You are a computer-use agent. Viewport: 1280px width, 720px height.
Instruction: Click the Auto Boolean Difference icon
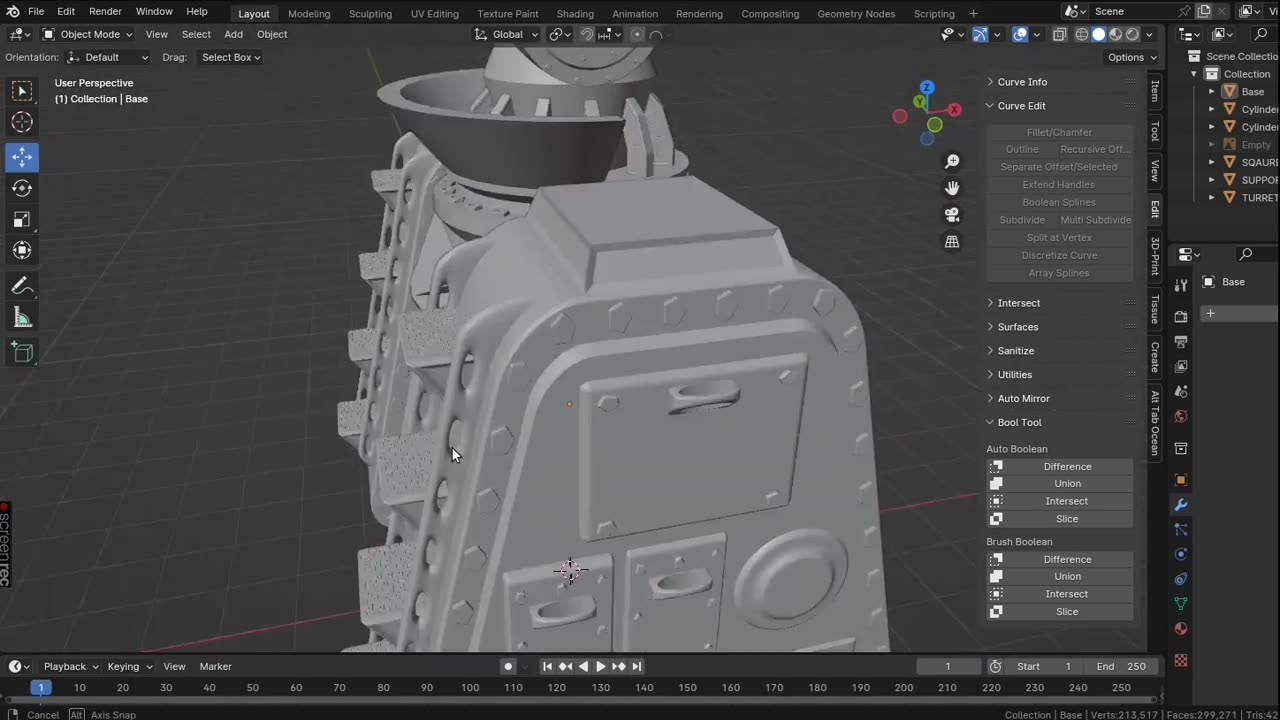pyautogui.click(x=996, y=467)
